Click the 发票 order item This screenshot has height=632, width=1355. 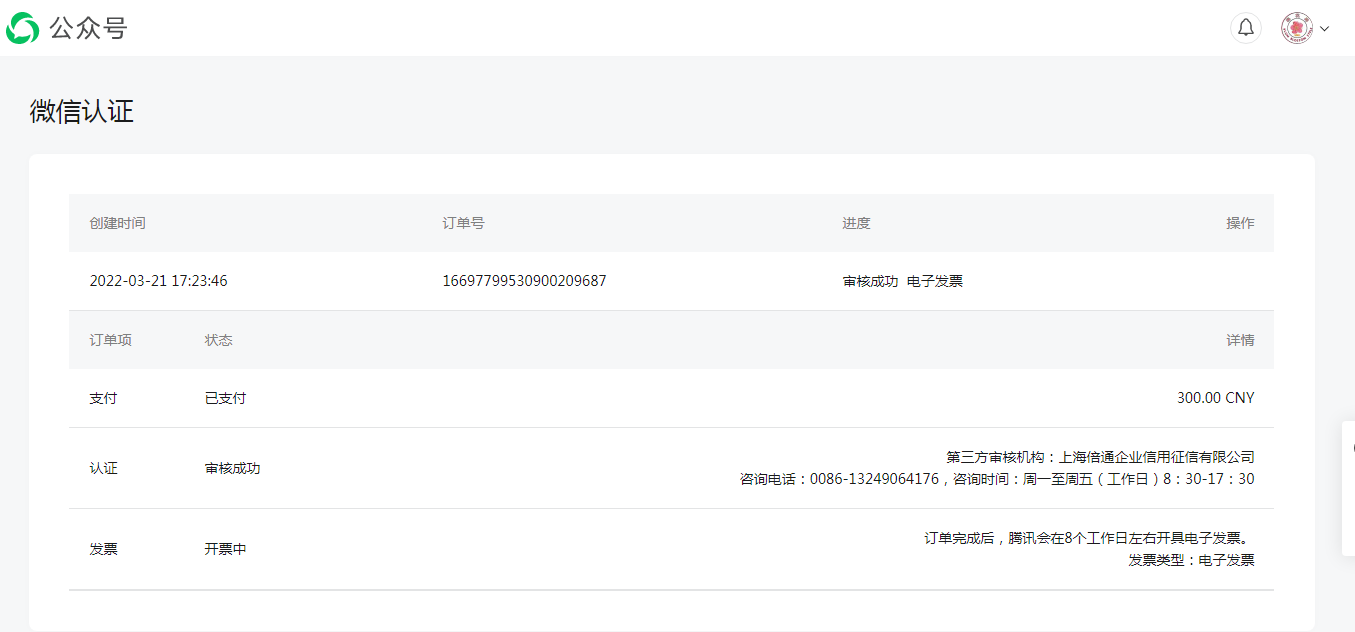(x=103, y=549)
